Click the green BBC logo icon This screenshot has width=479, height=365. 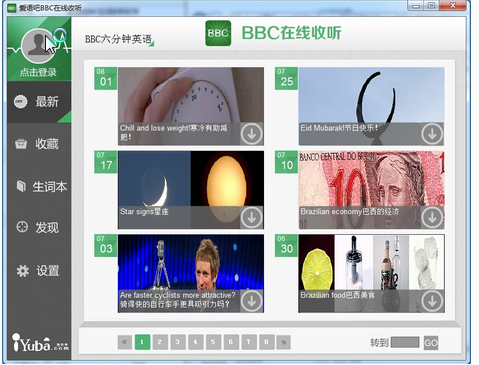(x=218, y=33)
